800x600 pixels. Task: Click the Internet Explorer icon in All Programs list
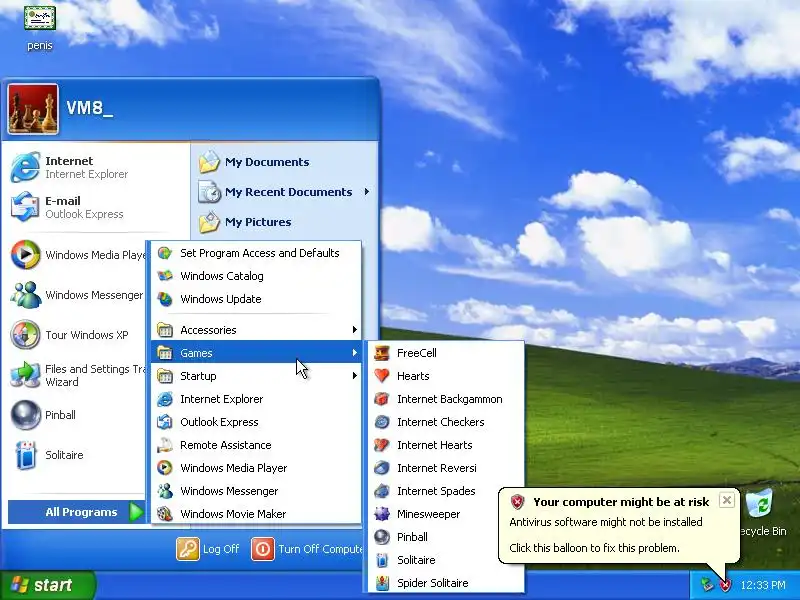pos(165,399)
